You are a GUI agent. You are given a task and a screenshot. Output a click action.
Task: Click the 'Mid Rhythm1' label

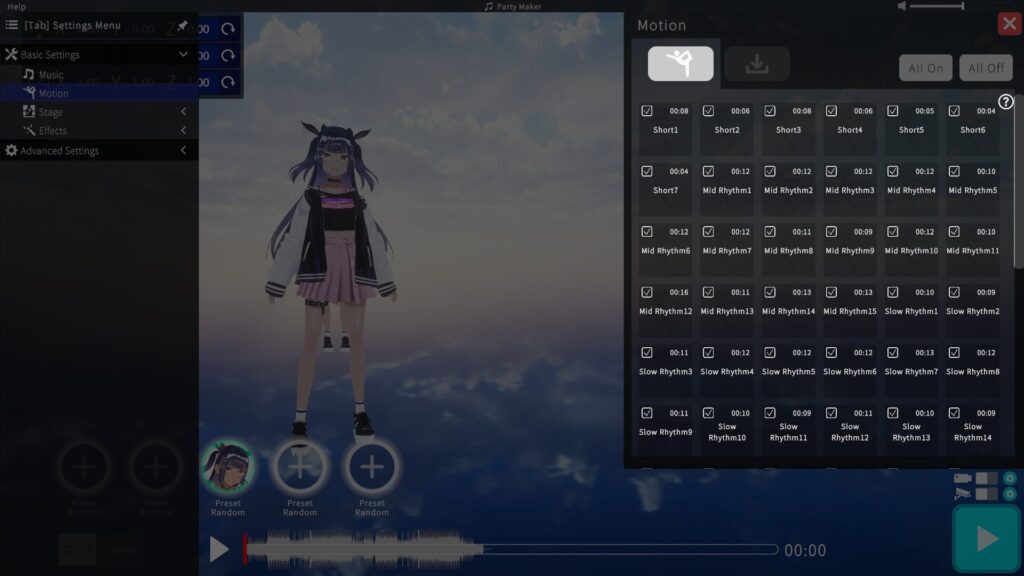727,190
